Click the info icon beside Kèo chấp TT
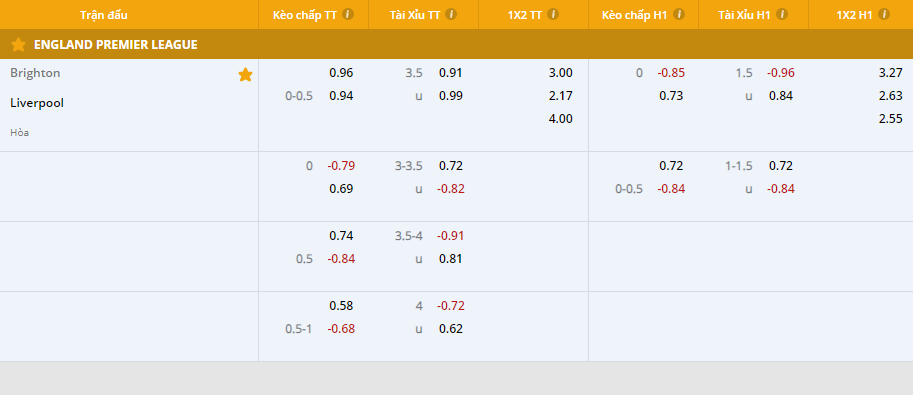Image resolution: width=913 pixels, height=395 pixels. [x=348, y=15]
